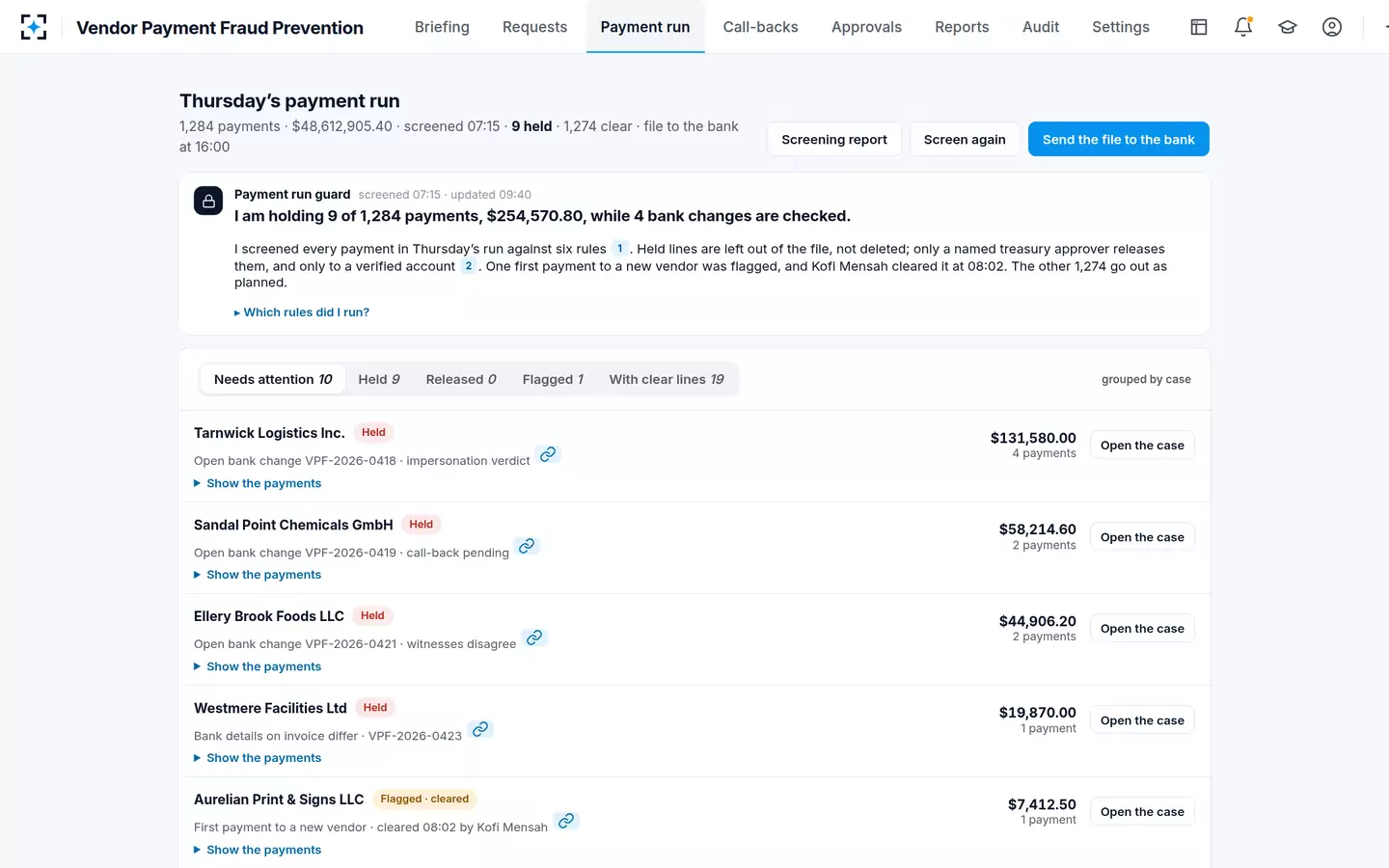Click Screen again button

965,140
